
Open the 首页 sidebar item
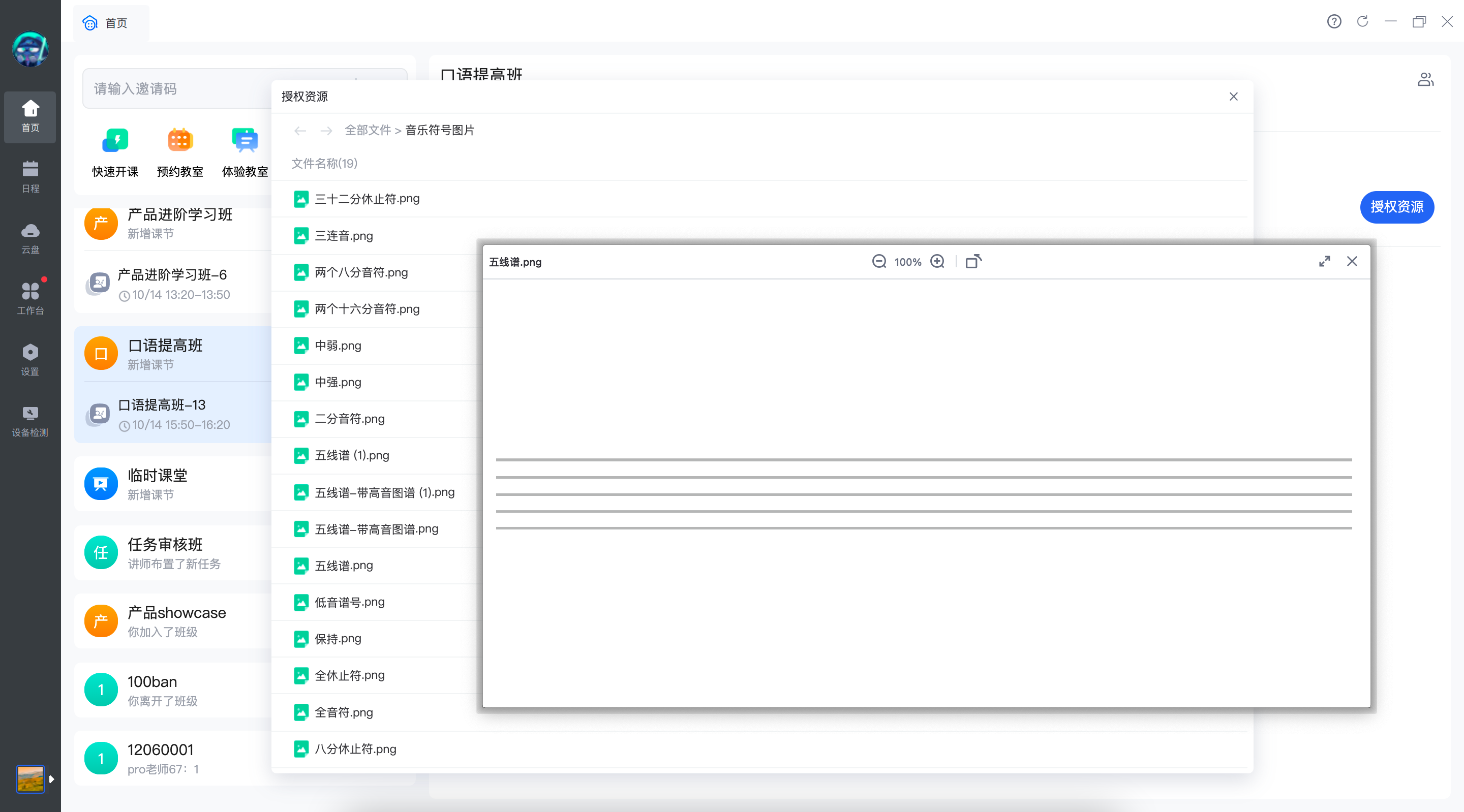point(30,116)
